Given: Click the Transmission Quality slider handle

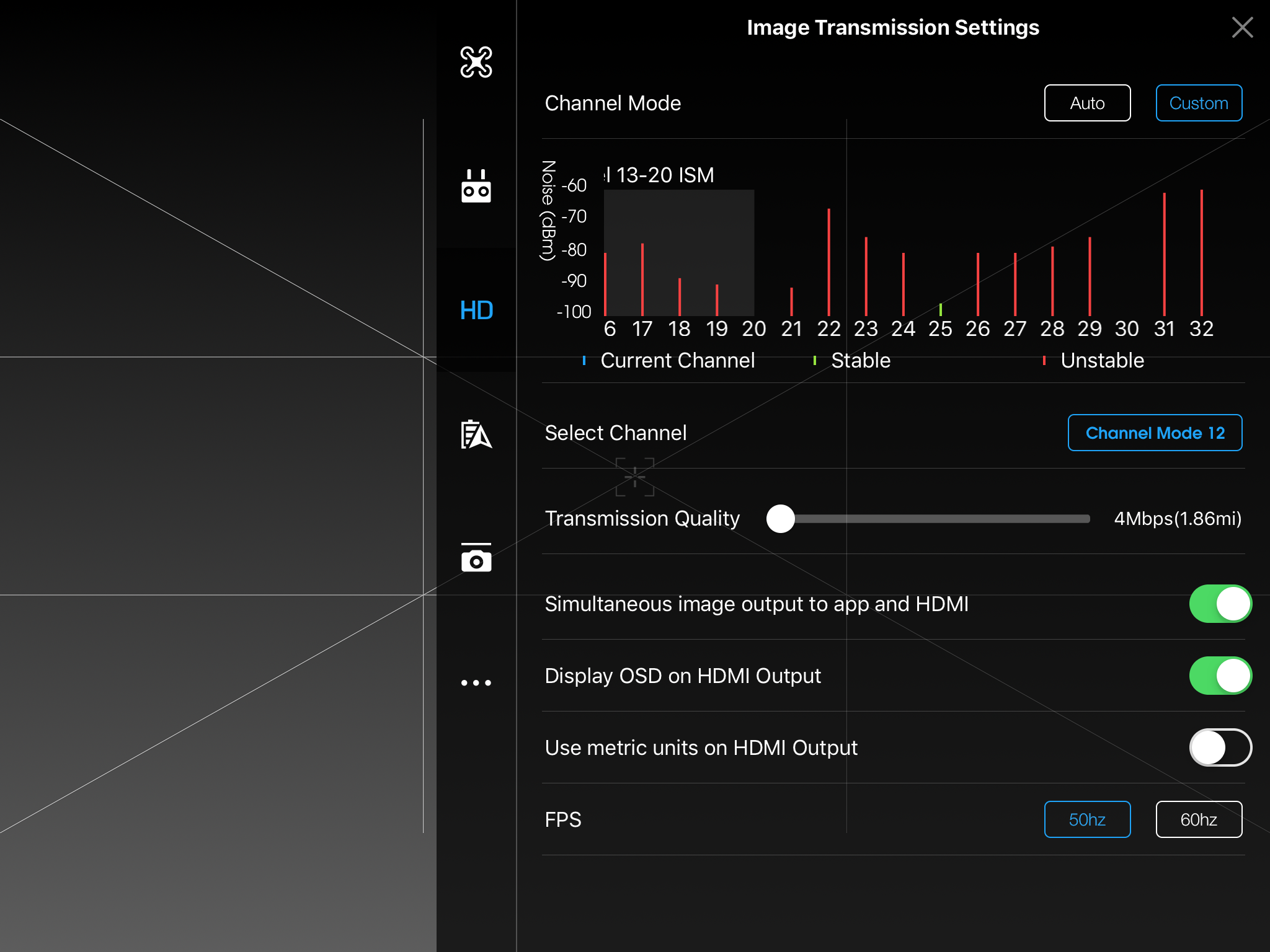Looking at the screenshot, I should (781, 519).
